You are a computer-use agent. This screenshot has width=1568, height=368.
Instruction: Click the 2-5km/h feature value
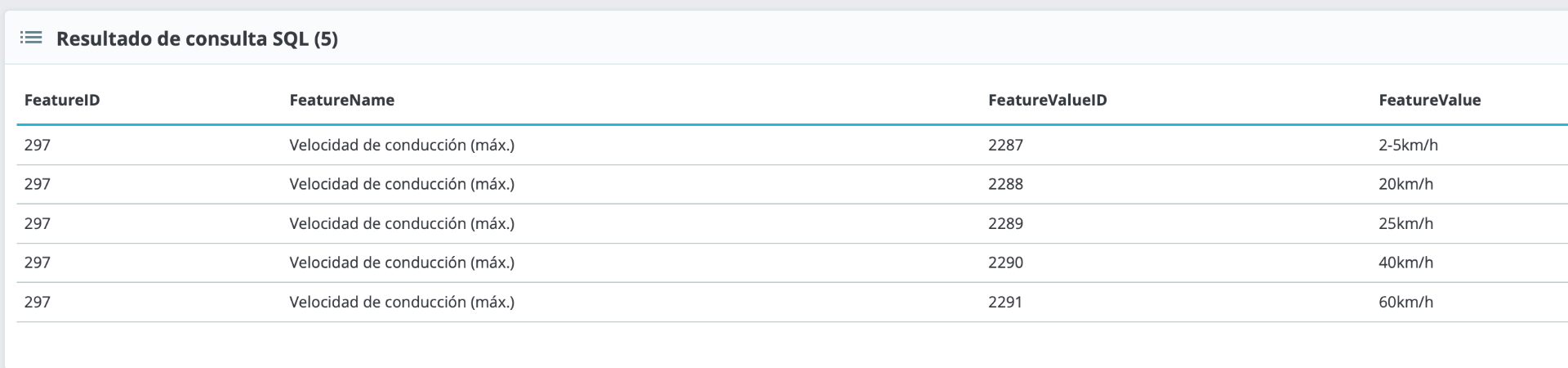tap(1408, 145)
